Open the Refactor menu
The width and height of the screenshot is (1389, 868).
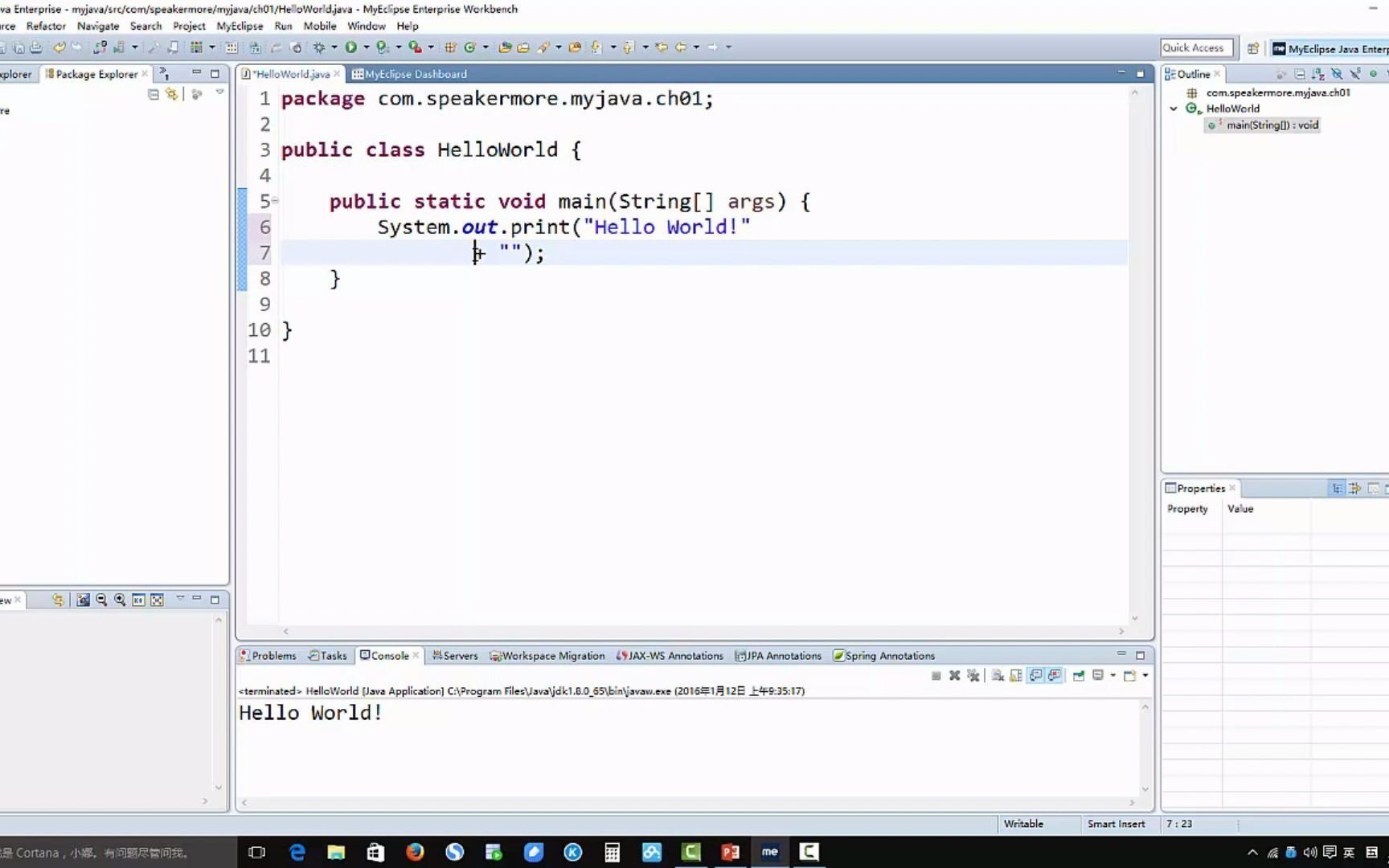point(46,26)
